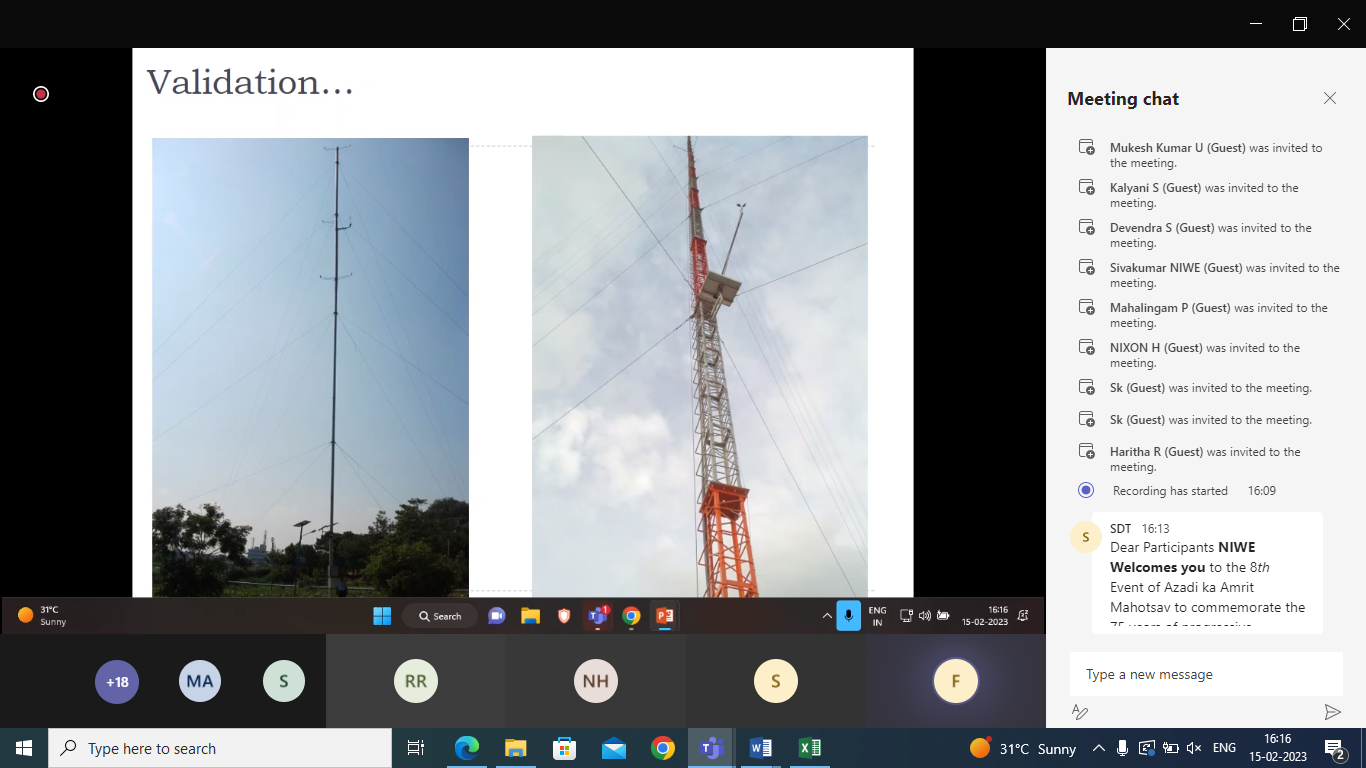1366x768 pixels.
Task: Select the NH participant tile
Action: (596, 682)
